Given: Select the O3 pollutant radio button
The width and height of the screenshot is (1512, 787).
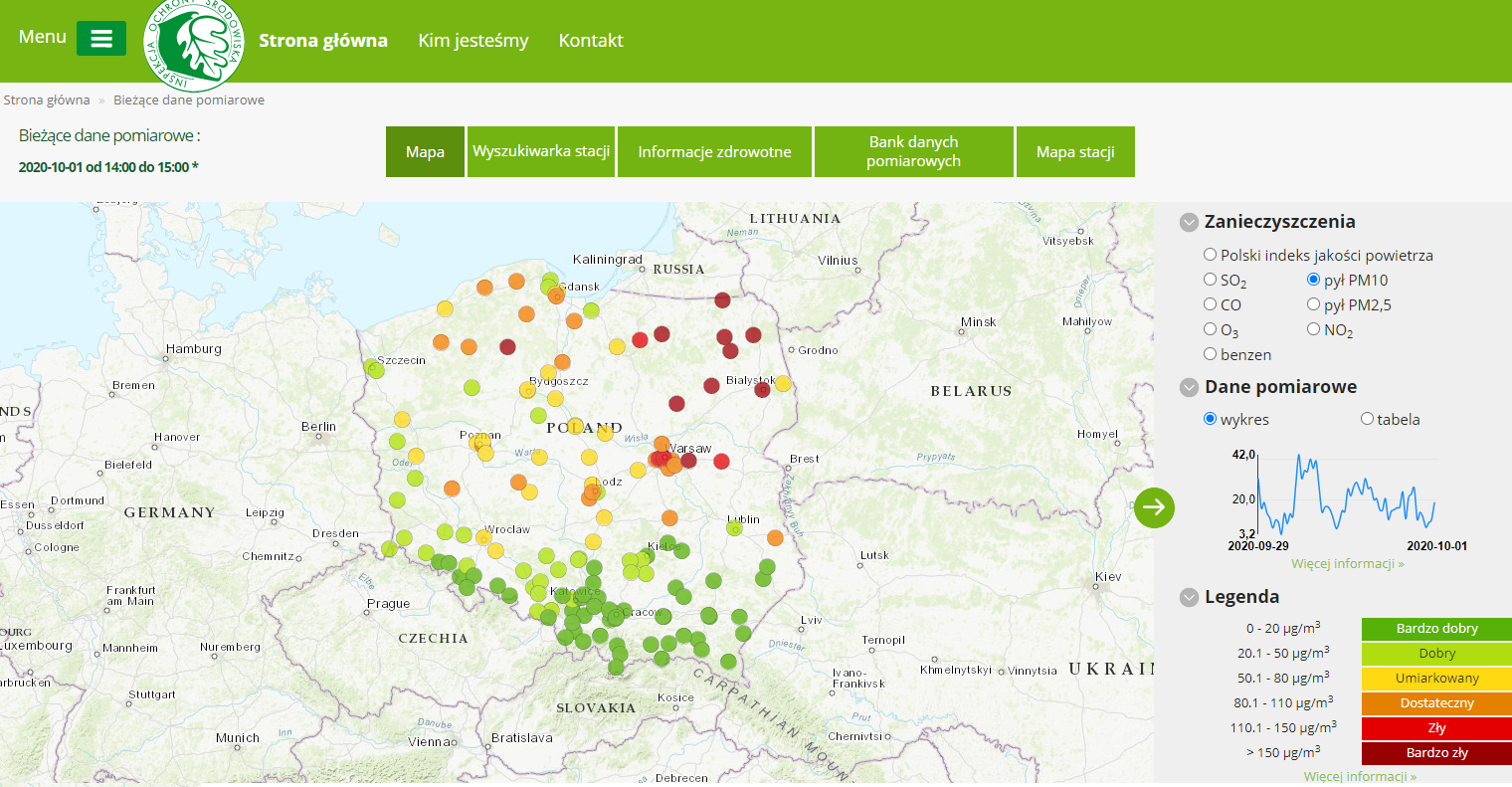Looking at the screenshot, I should (x=1211, y=329).
